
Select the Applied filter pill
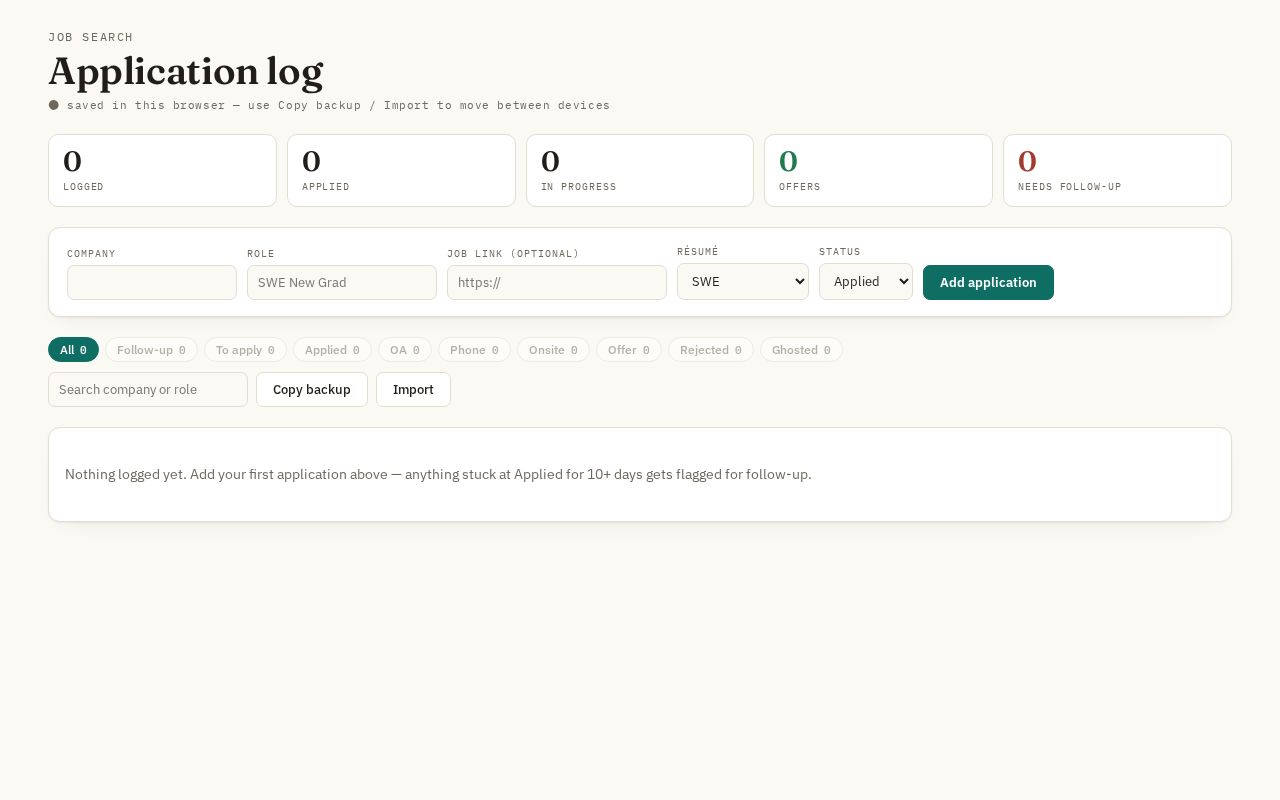tap(332, 350)
